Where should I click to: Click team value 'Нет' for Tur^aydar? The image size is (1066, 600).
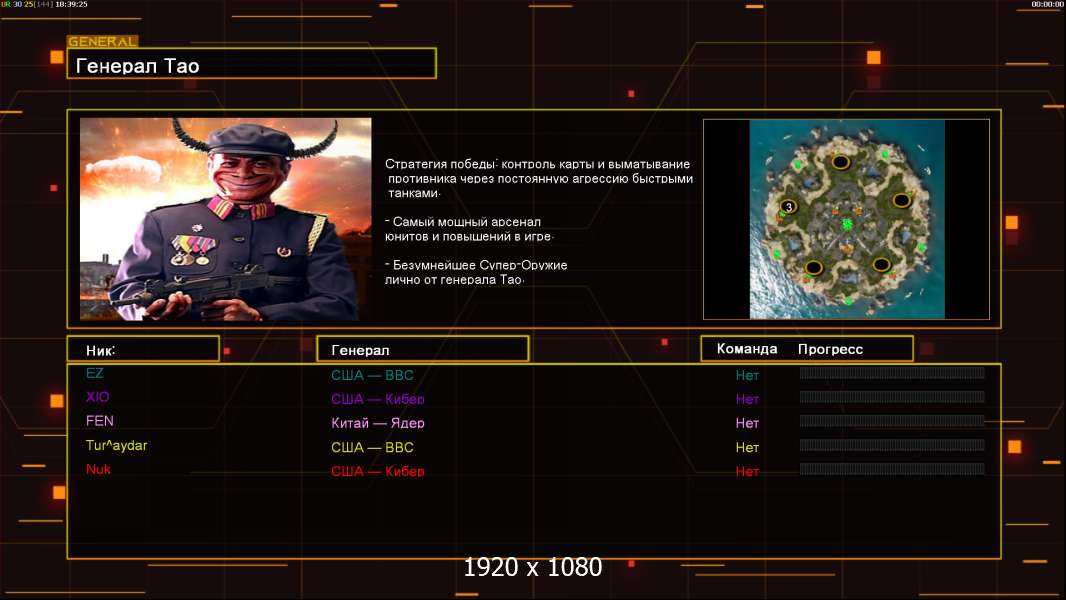(747, 447)
